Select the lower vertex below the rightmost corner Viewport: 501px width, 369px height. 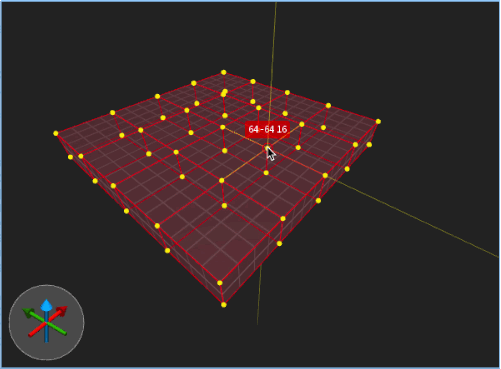tap(369, 144)
